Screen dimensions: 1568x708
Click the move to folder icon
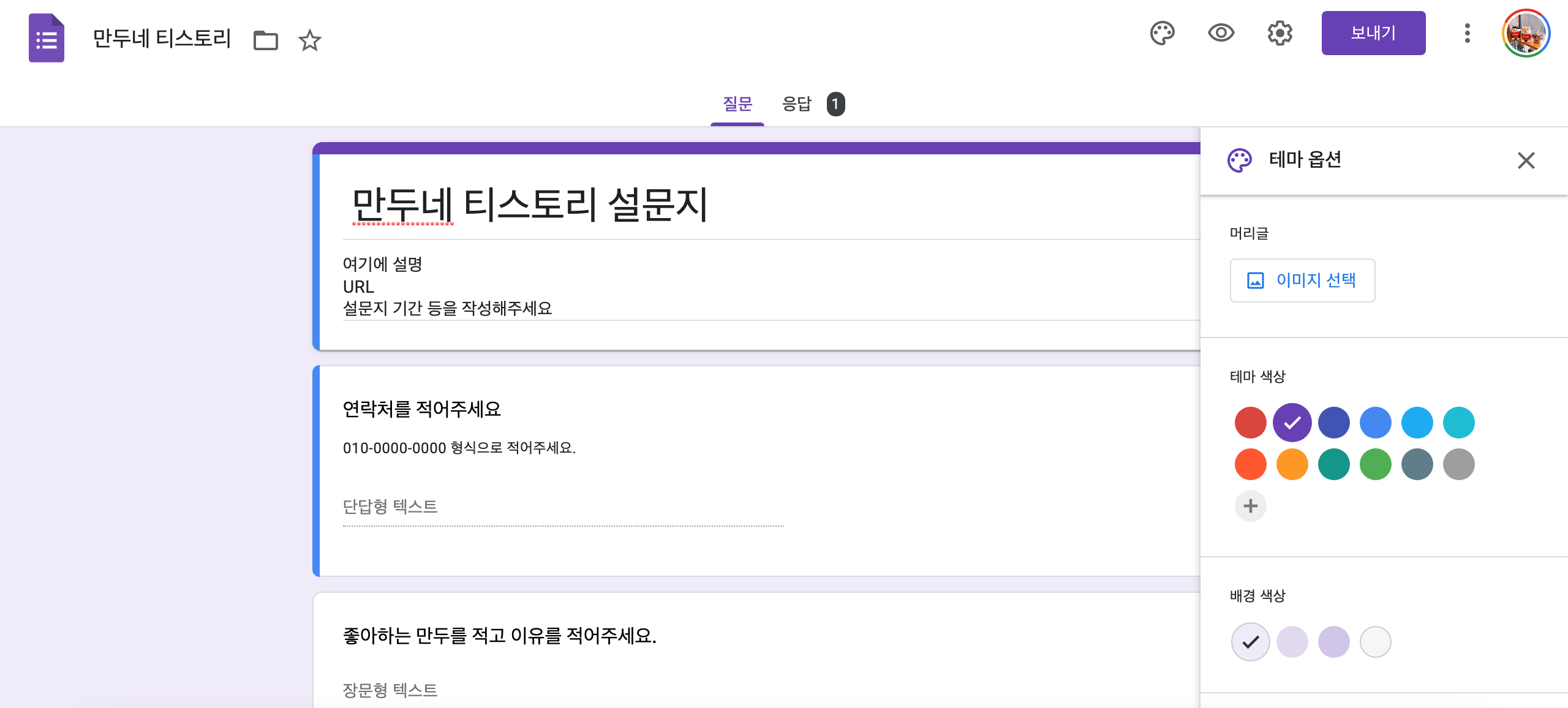(x=266, y=41)
